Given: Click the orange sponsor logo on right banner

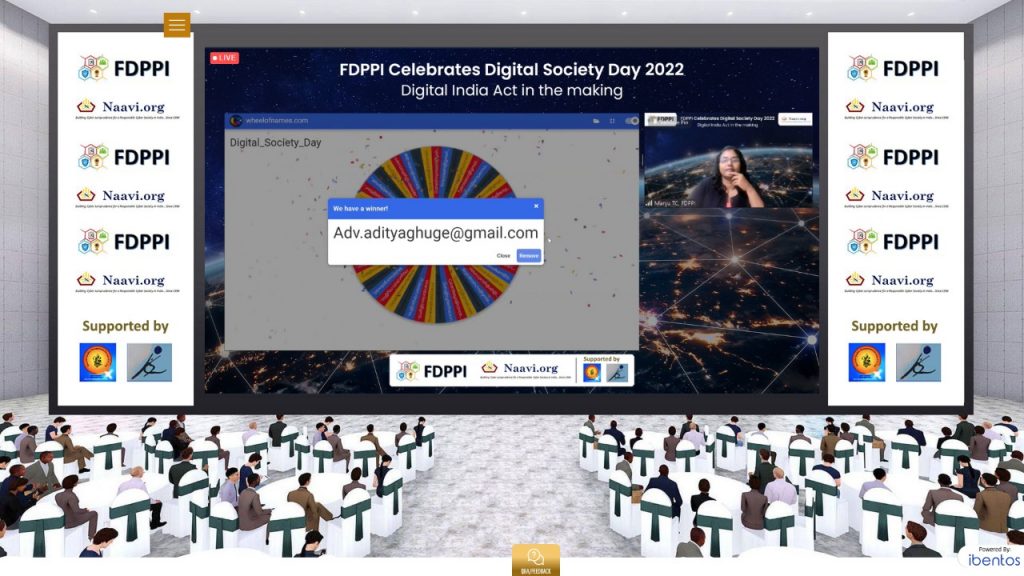Looking at the screenshot, I should click(x=867, y=362).
